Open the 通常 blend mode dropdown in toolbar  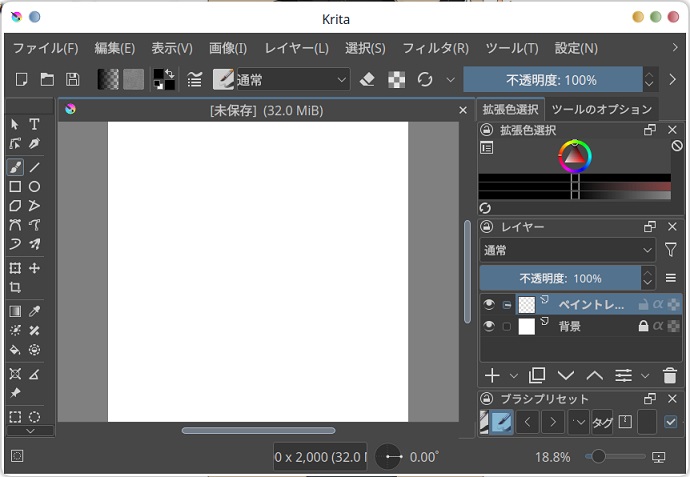[x=292, y=79]
